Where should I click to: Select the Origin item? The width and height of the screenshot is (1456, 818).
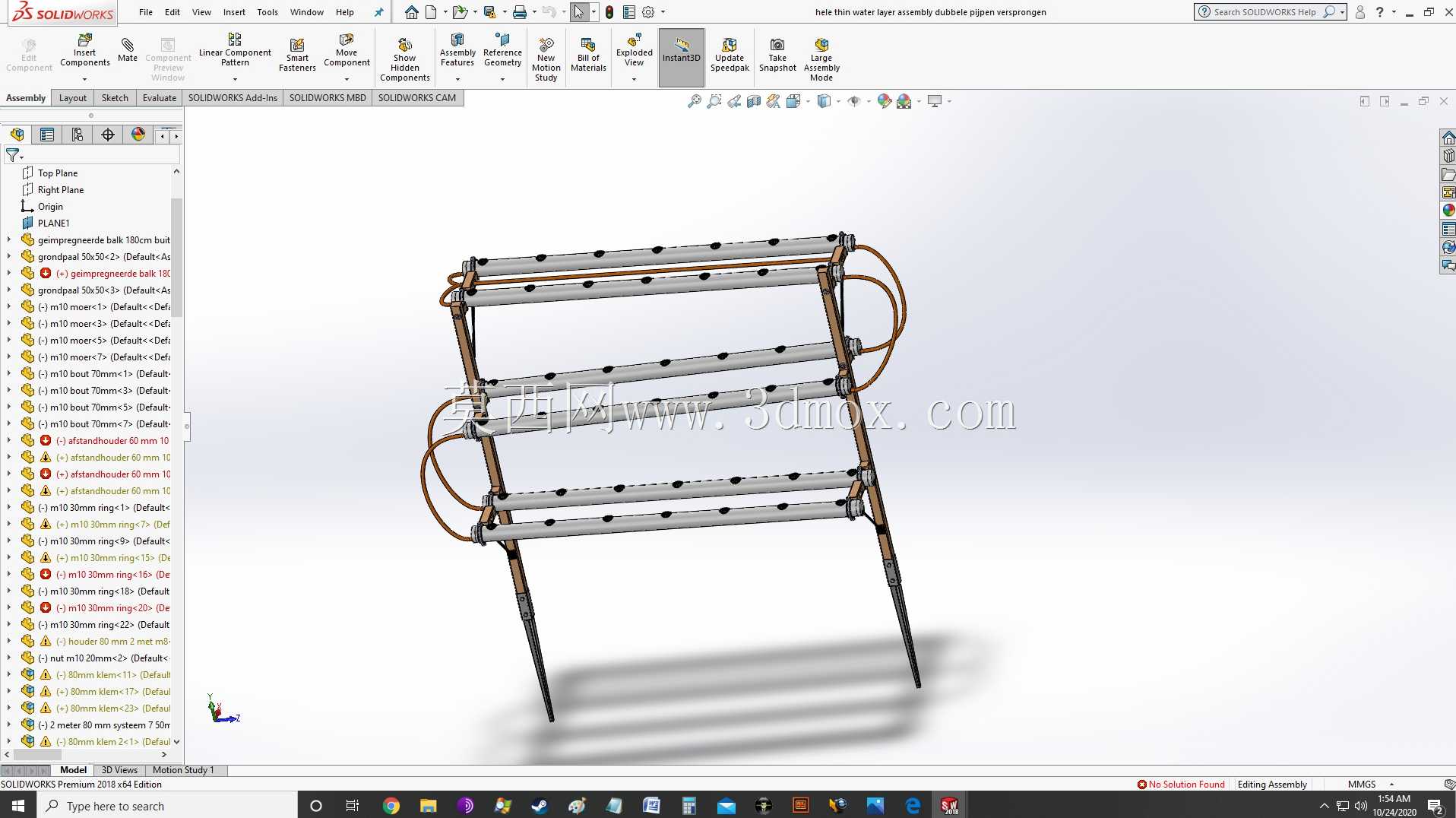(50, 207)
